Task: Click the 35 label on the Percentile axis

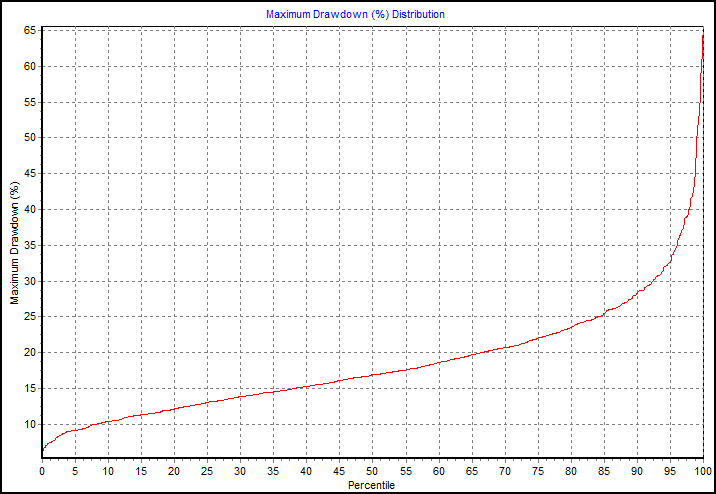Action: click(x=273, y=471)
